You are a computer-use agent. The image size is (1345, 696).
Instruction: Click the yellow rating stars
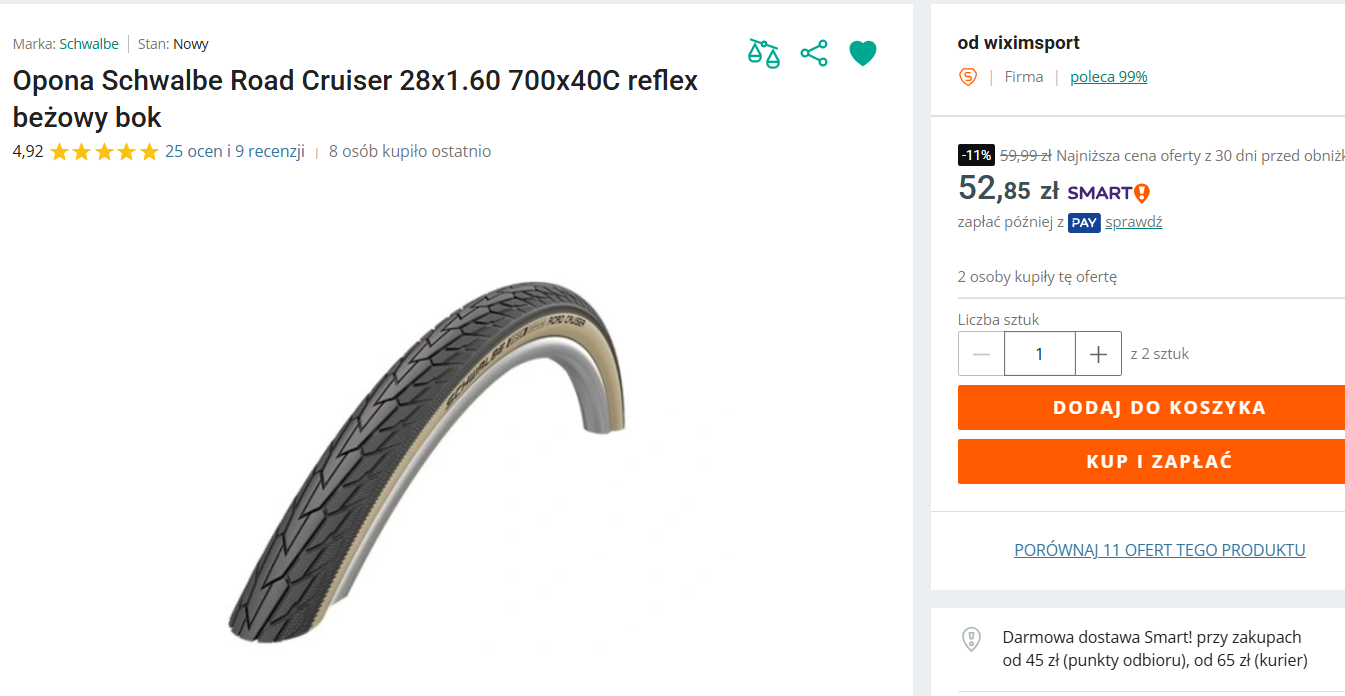(104, 152)
